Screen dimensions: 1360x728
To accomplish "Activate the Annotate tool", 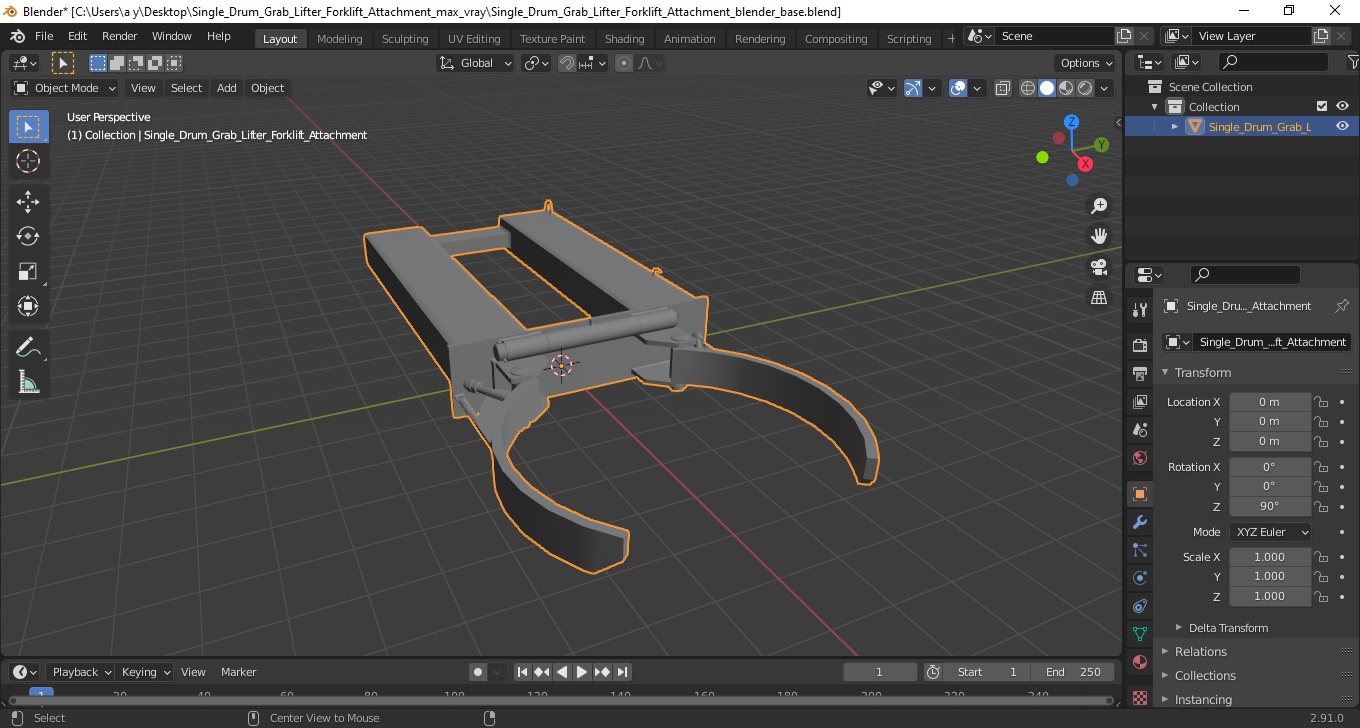I will click(28, 348).
